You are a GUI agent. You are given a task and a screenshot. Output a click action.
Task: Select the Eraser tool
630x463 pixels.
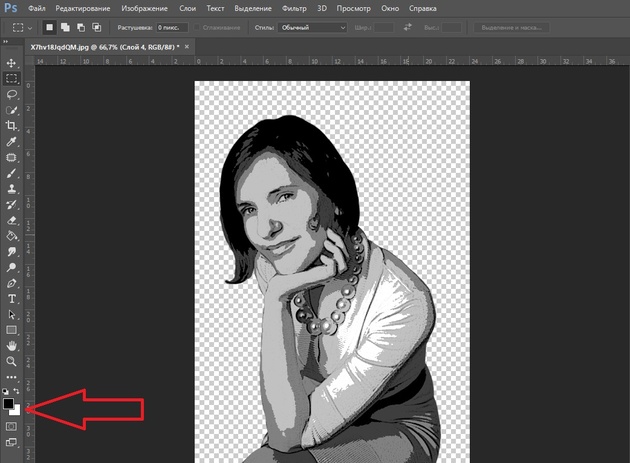pyautogui.click(x=11, y=220)
